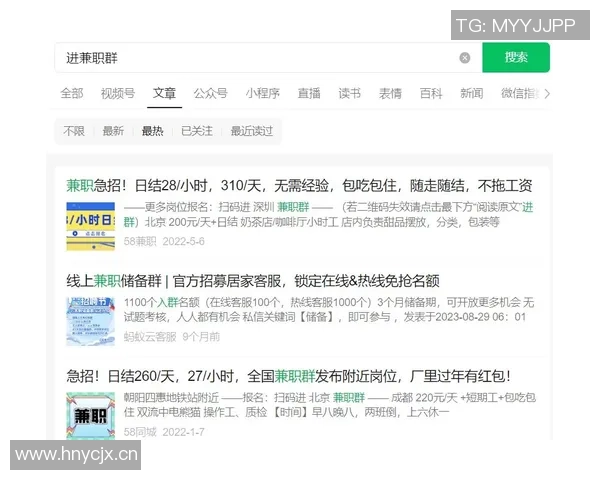The width and height of the screenshot is (600, 480).
Task: Open the 微信指数 tab
Action: 520,93
